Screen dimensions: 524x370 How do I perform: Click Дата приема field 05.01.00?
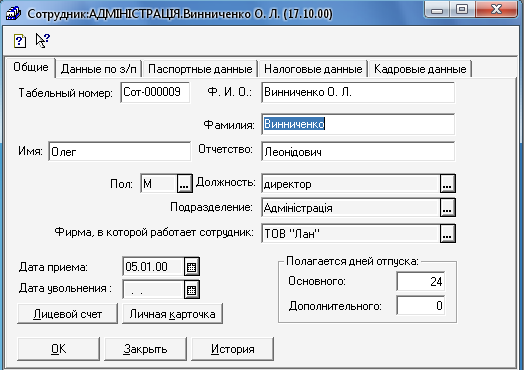point(153,266)
